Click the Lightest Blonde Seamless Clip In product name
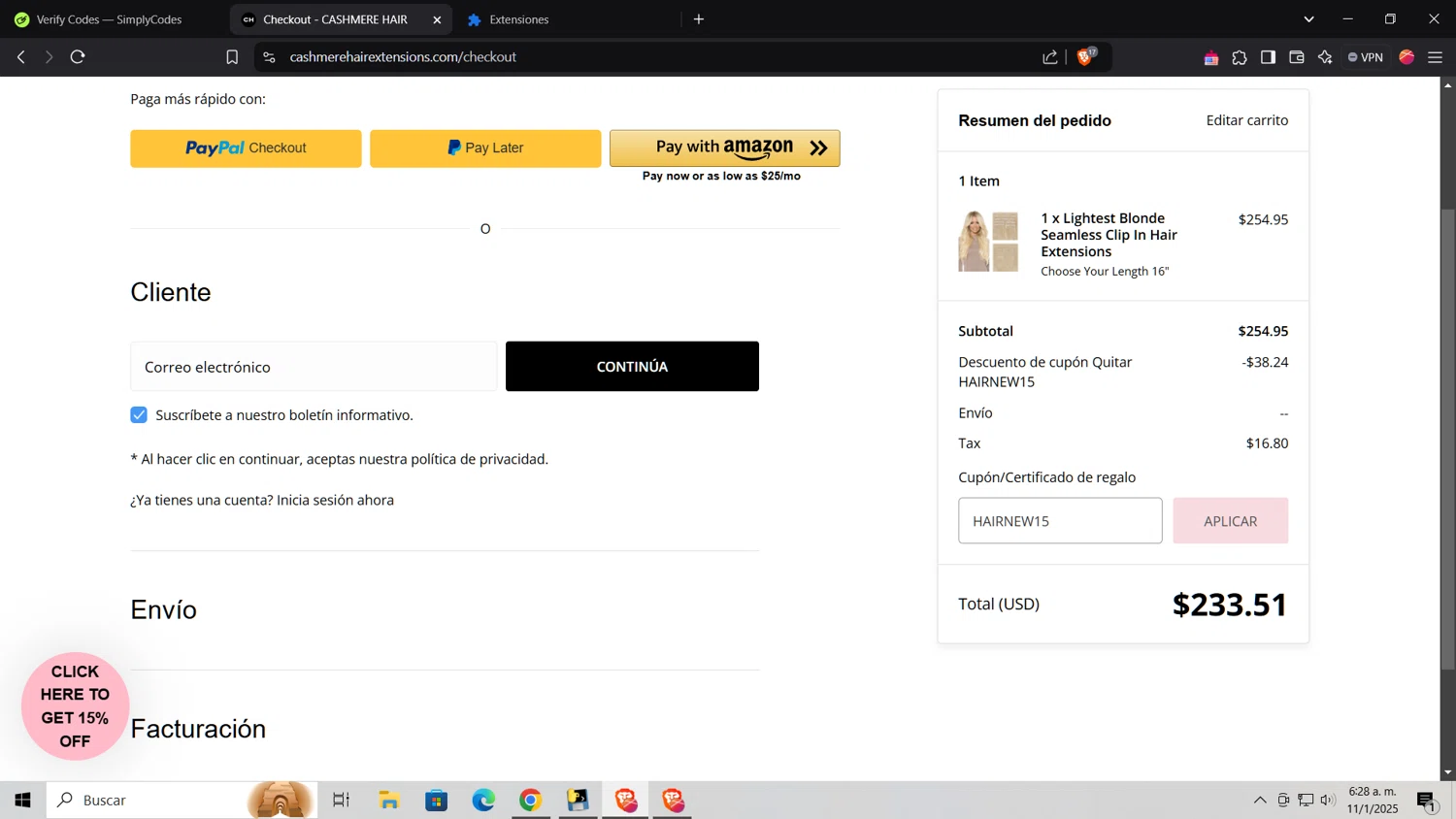Viewport: 1456px width, 819px height. tap(1109, 235)
